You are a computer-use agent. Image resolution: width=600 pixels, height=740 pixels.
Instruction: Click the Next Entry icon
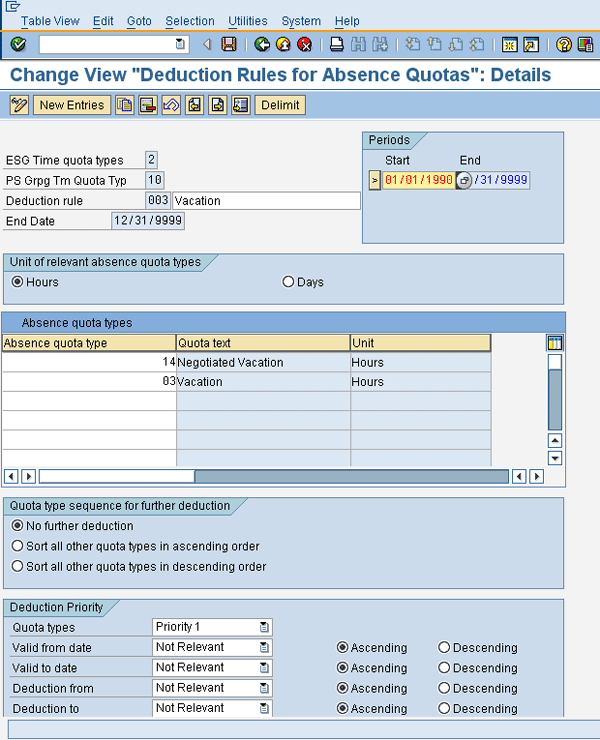[x=218, y=105]
